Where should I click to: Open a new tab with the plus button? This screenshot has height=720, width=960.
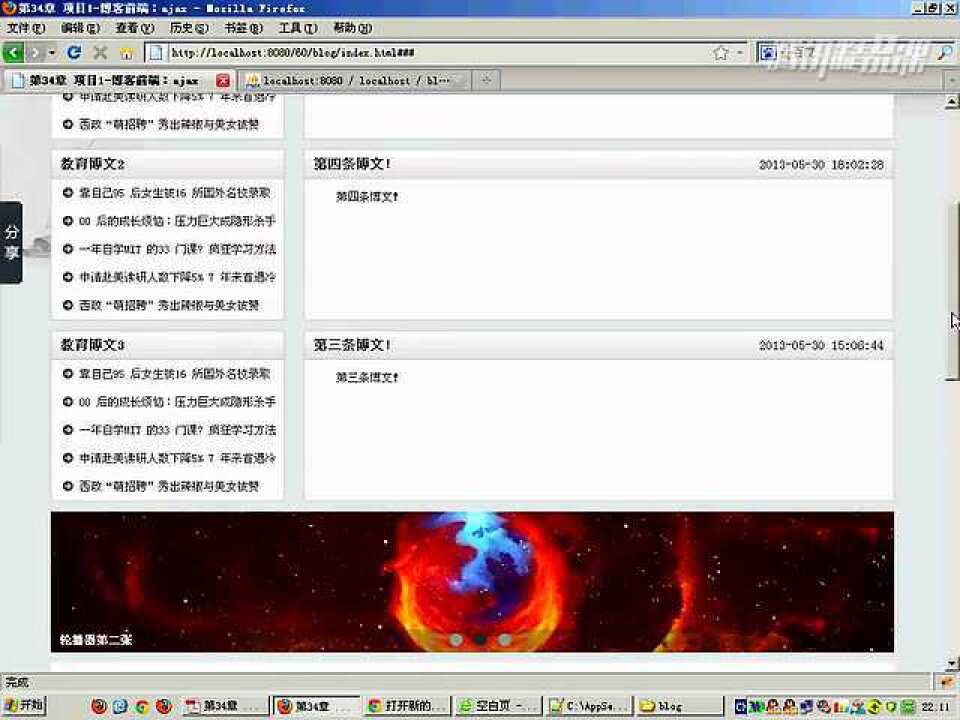(x=486, y=80)
